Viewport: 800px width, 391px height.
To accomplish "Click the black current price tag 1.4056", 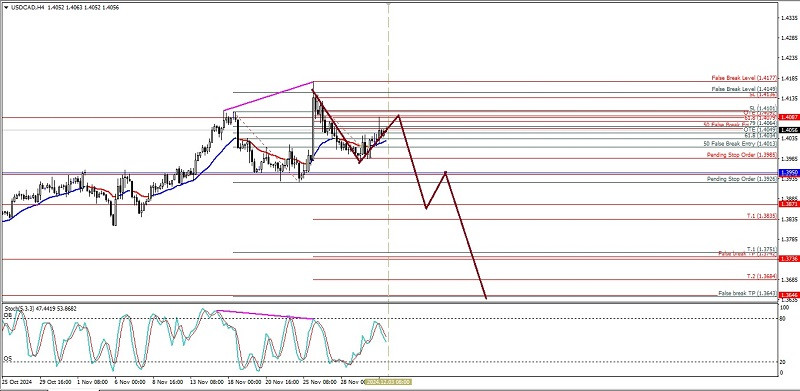I will pyautogui.click(x=789, y=130).
